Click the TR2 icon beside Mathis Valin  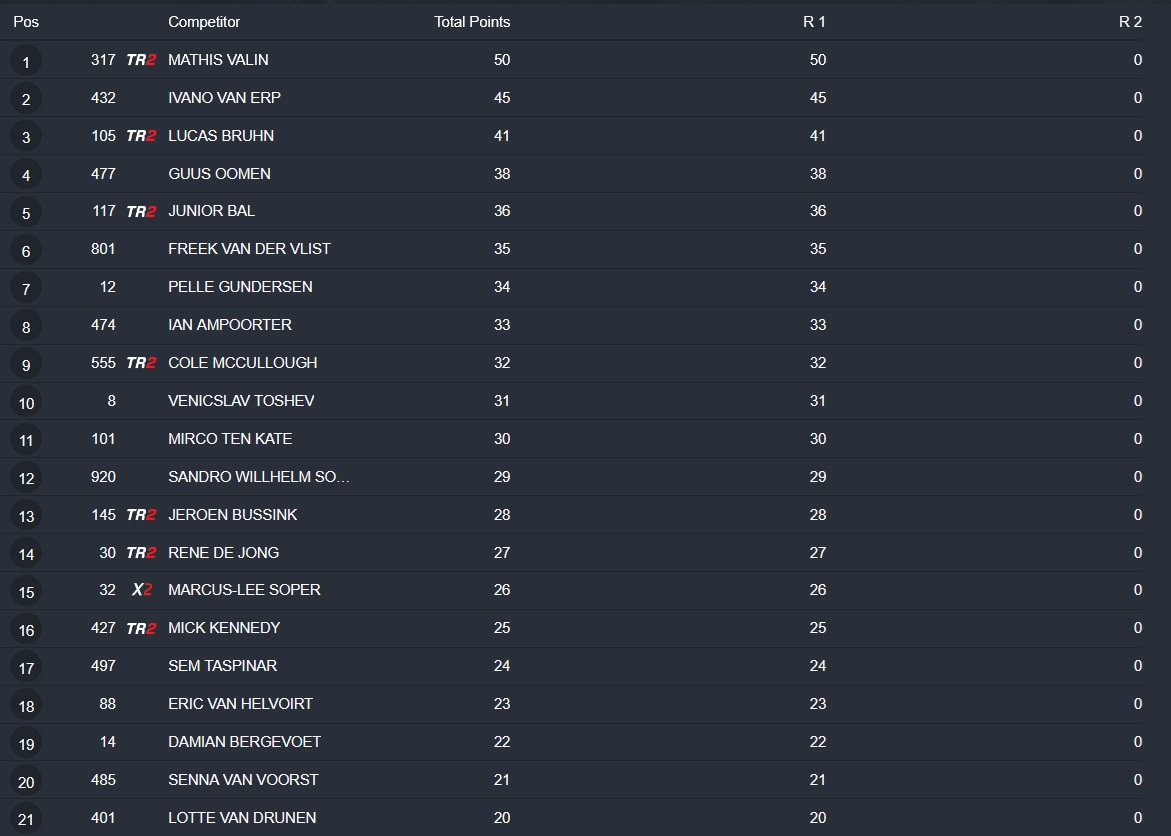point(141,60)
